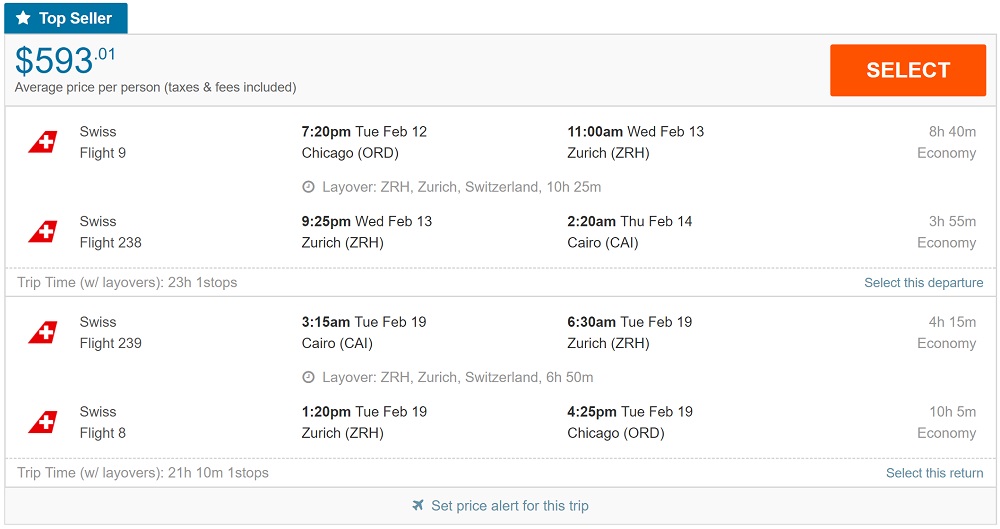Screen dimensions: 1000x529
Task: Click the 7:20pm Tue Feb 12 departure time
Action: coord(364,131)
